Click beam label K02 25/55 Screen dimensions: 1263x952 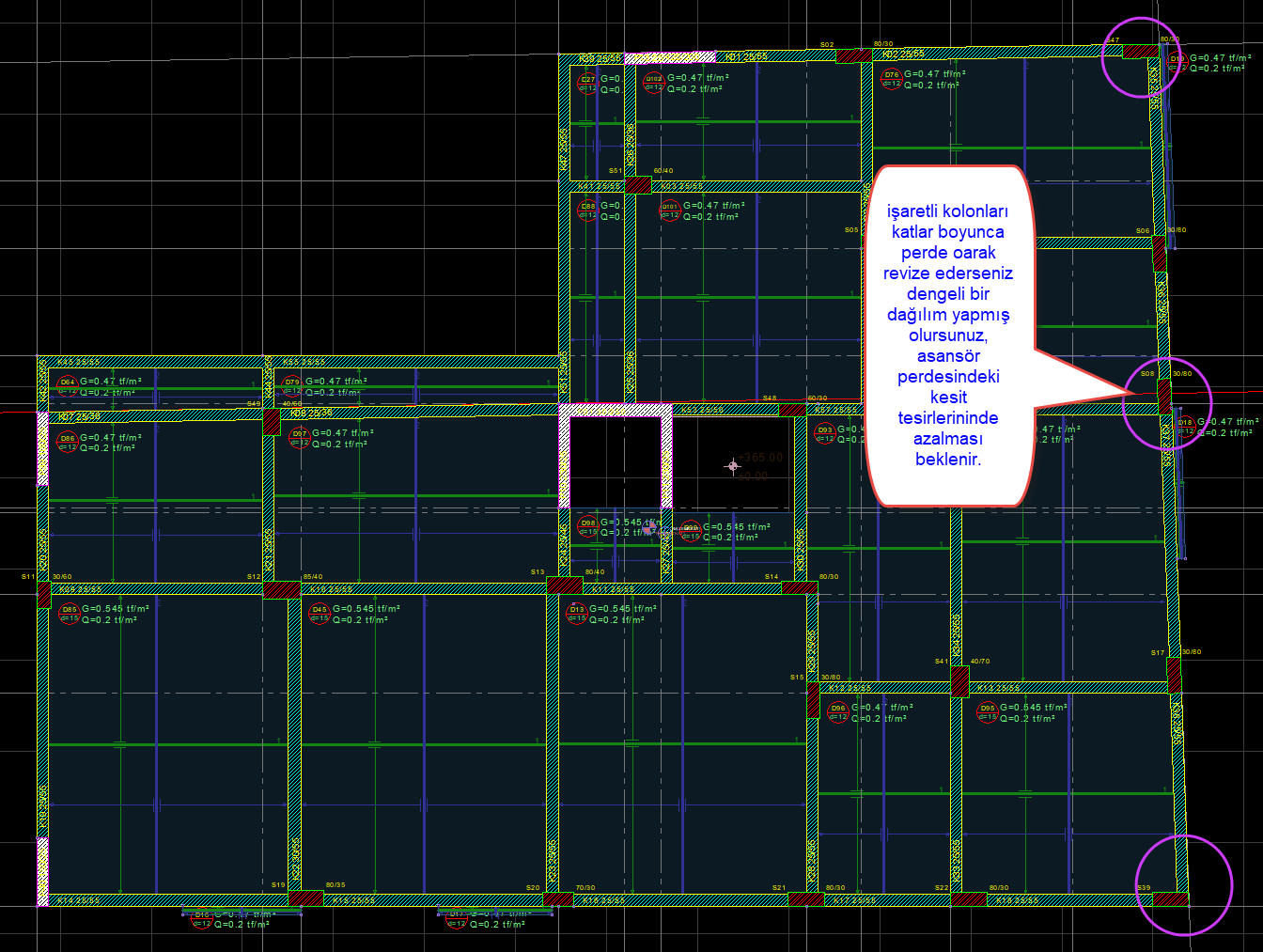coord(903,55)
